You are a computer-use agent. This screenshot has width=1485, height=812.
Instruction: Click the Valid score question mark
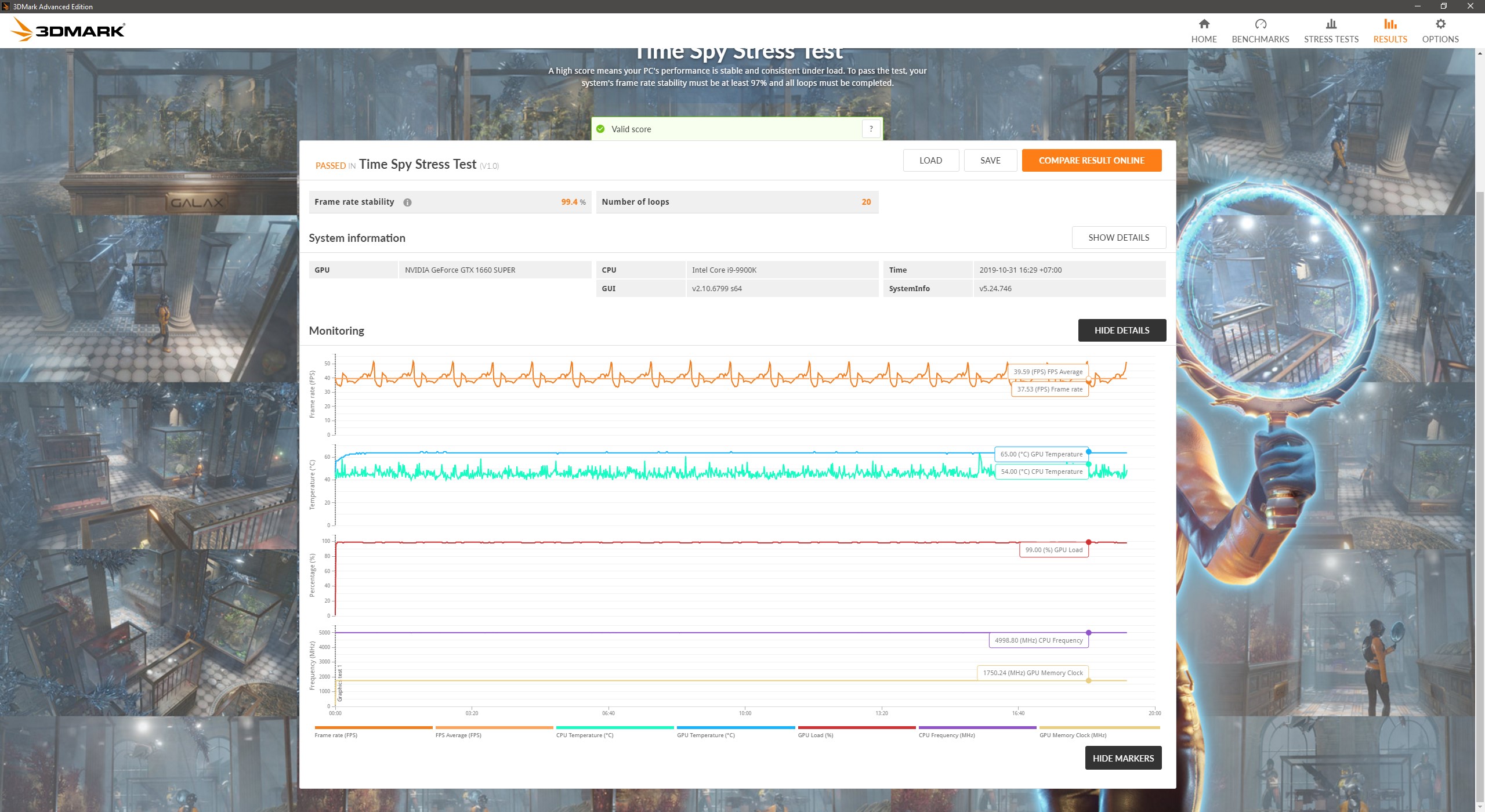click(871, 129)
